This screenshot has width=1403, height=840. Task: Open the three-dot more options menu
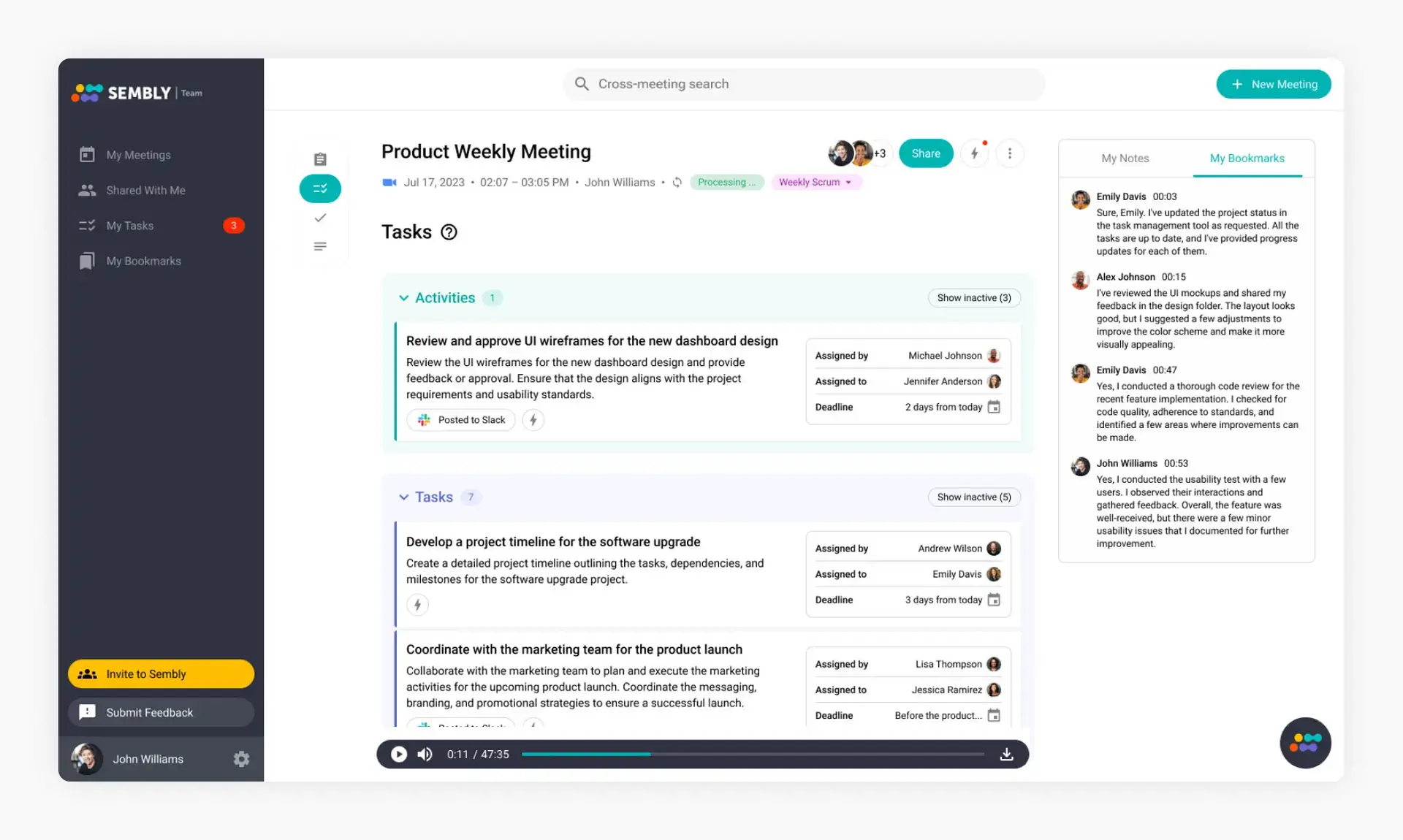point(1010,153)
